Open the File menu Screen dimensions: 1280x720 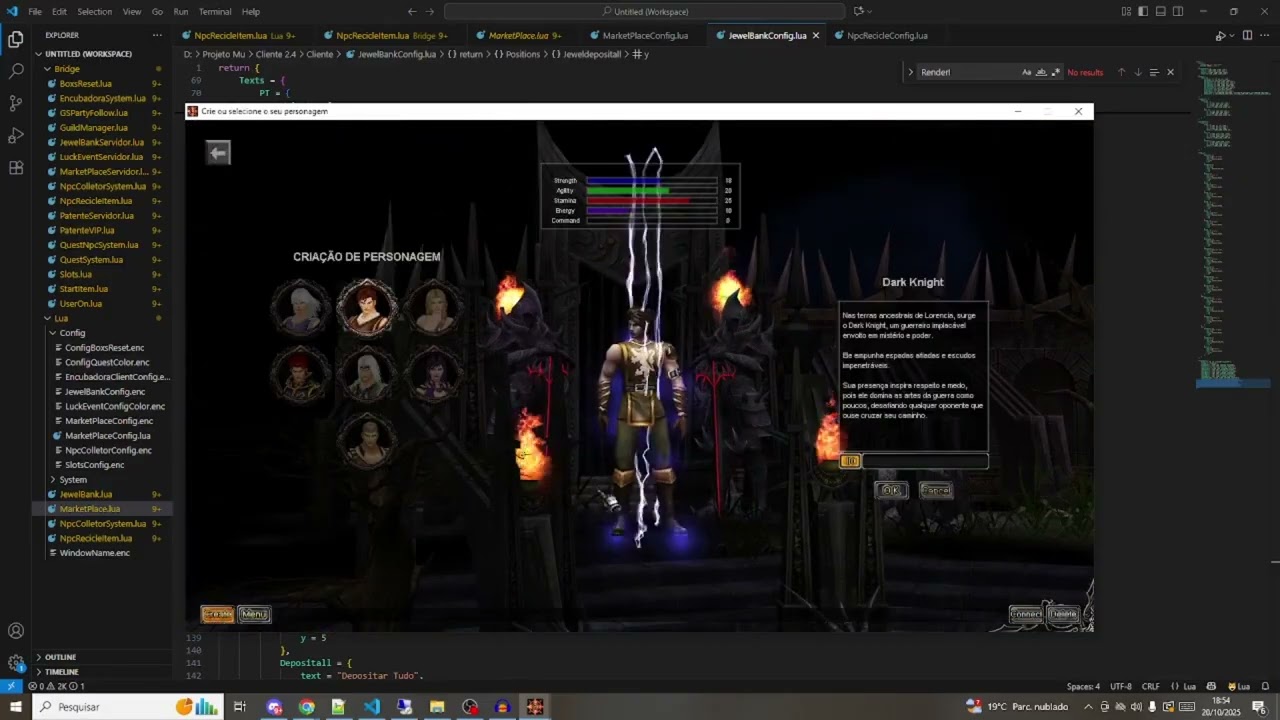point(35,12)
